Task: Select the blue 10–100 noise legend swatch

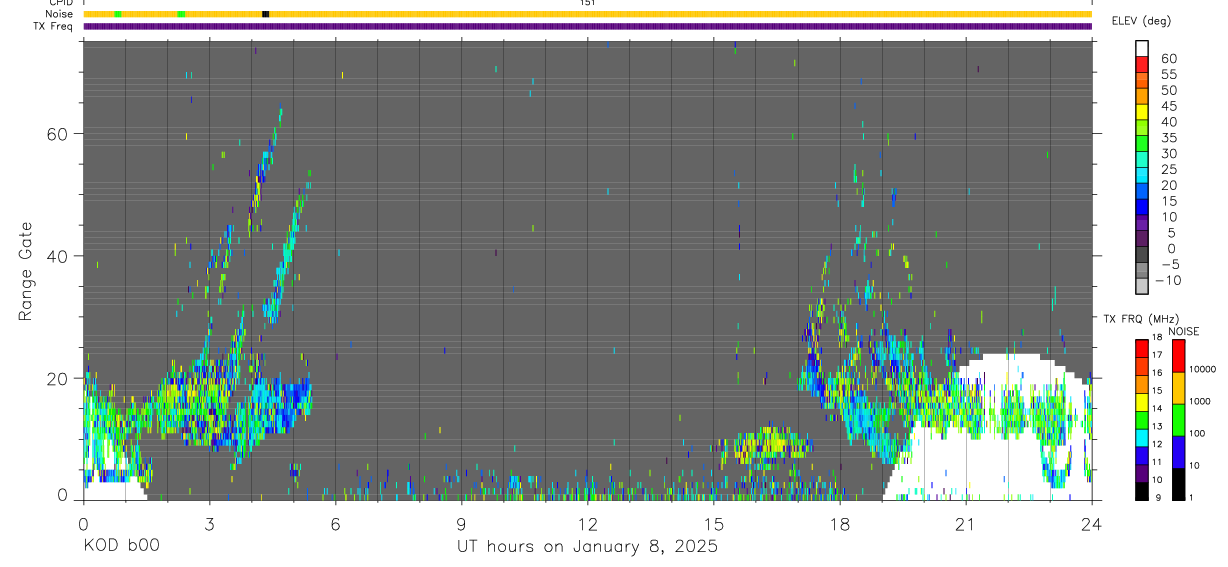Action: [1178, 452]
